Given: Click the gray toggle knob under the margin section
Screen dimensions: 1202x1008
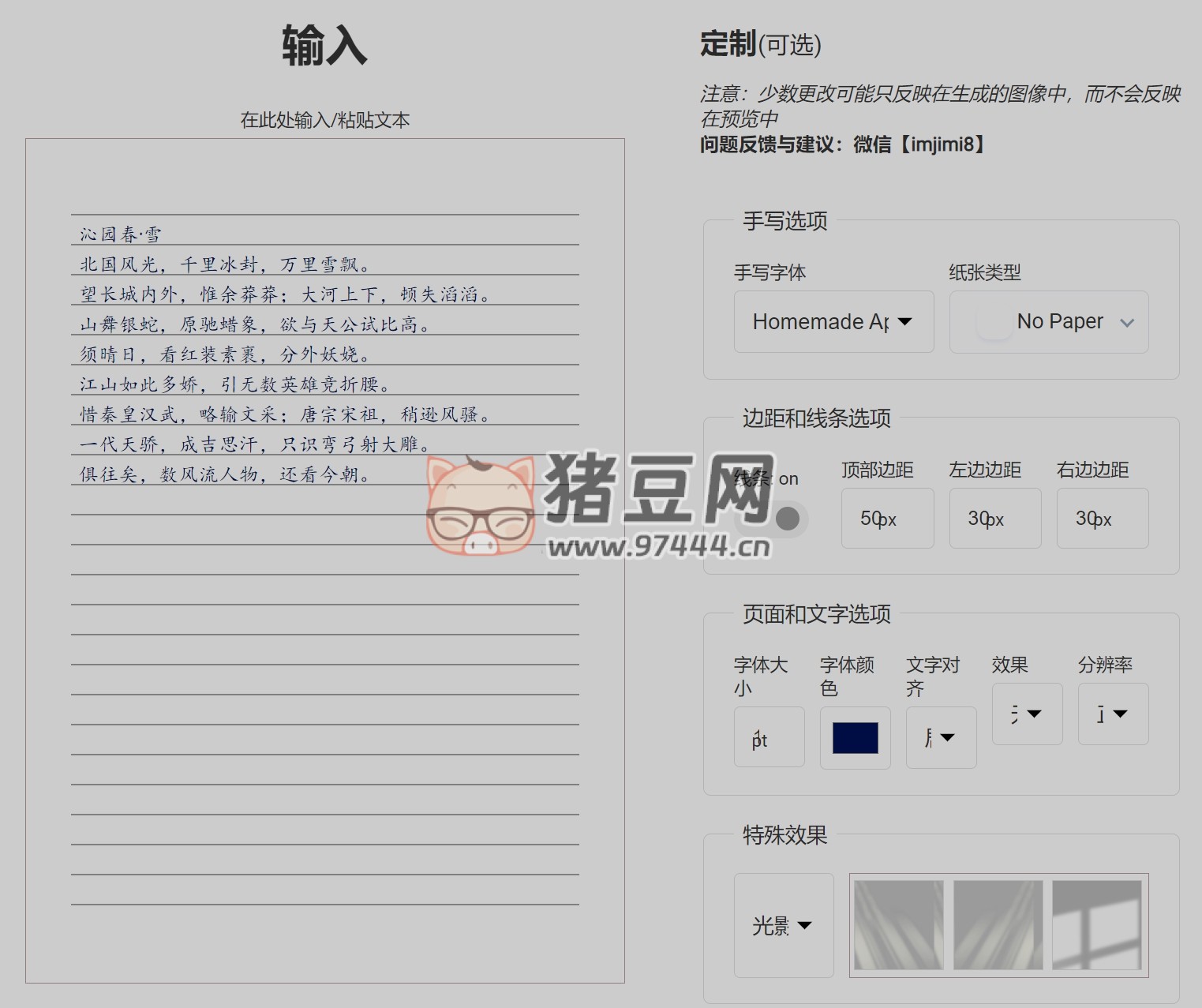Looking at the screenshot, I should coord(786,519).
